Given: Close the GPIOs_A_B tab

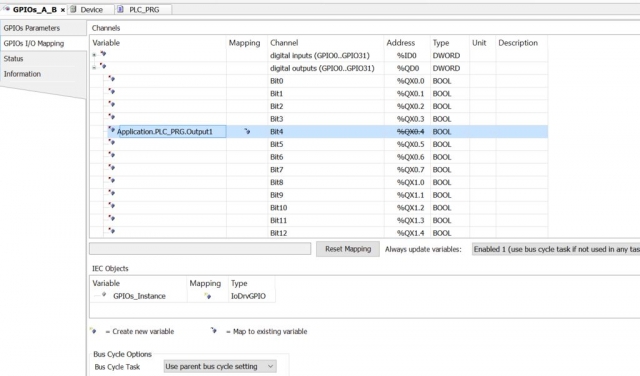Looking at the screenshot, I should pyautogui.click(x=63, y=10).
